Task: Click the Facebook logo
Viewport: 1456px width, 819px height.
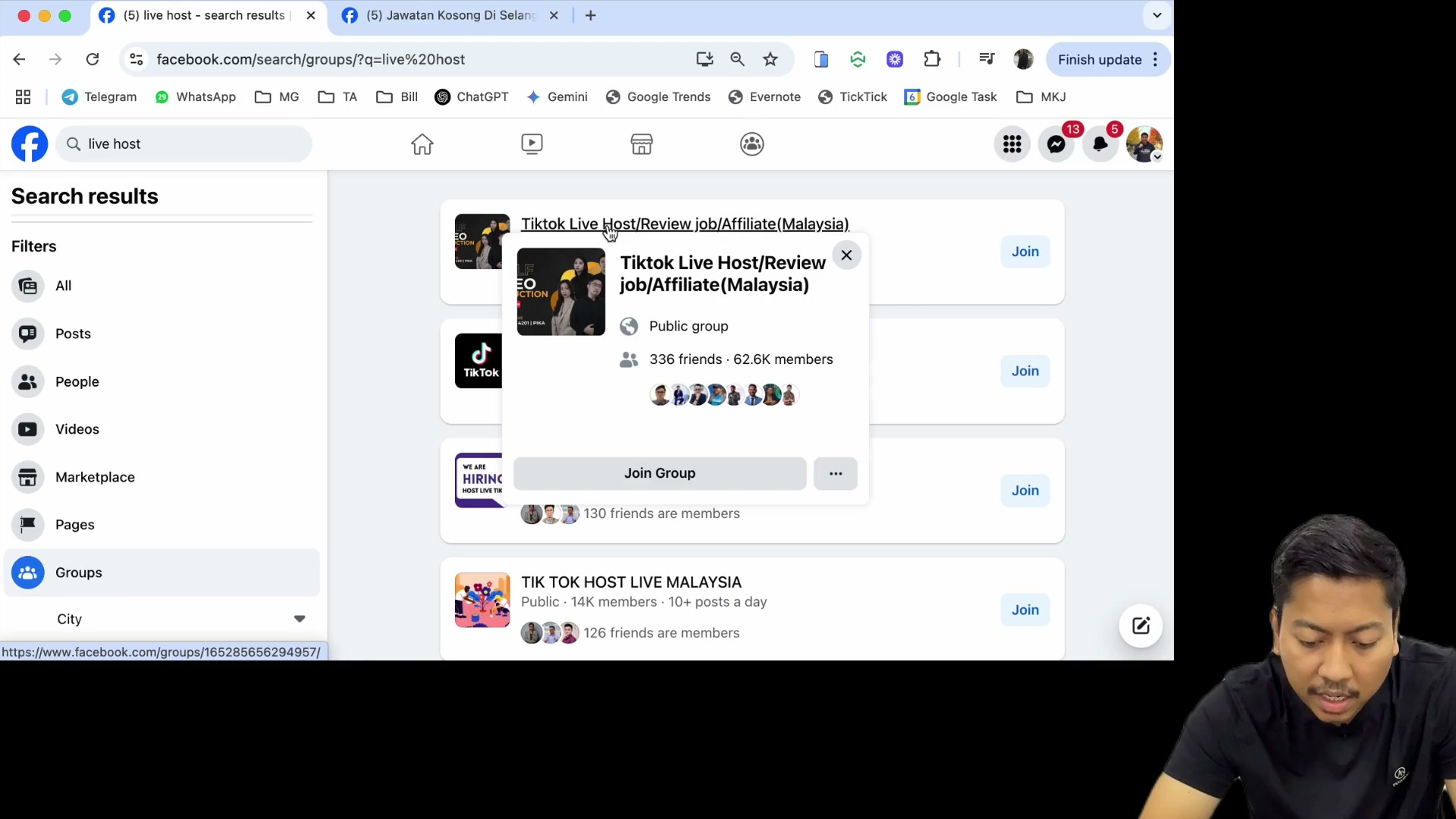Action: [30, 144]
